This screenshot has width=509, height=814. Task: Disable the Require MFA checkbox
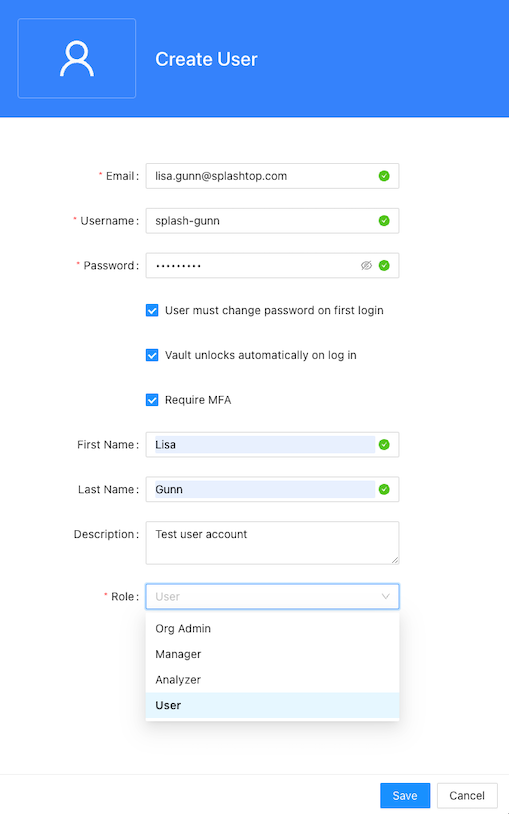(152, 400)
